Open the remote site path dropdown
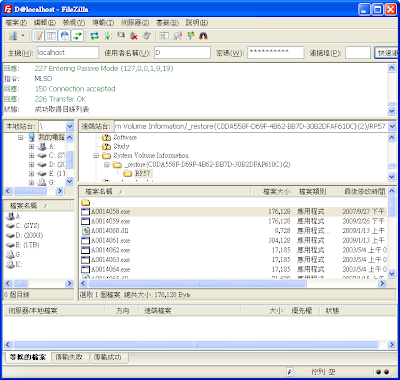 coord(392,126)
